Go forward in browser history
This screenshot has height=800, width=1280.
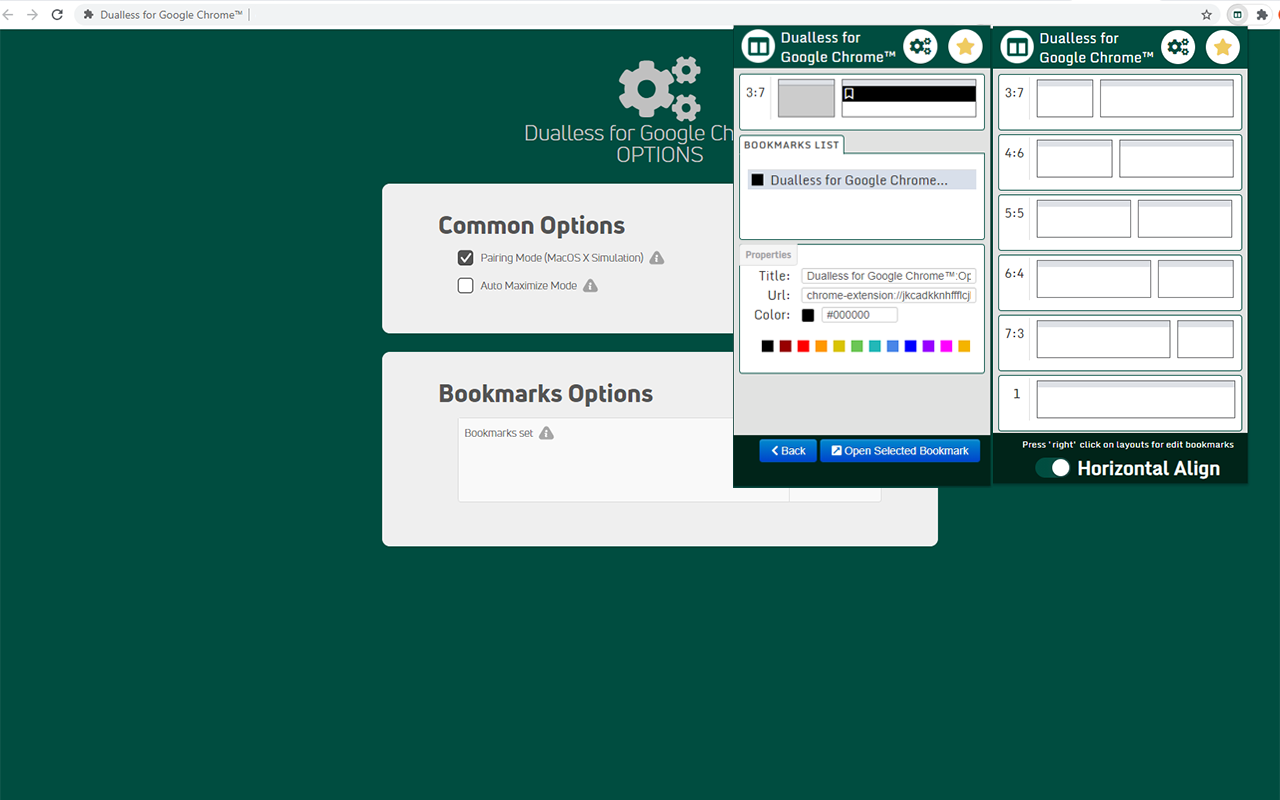pos(33,15)
